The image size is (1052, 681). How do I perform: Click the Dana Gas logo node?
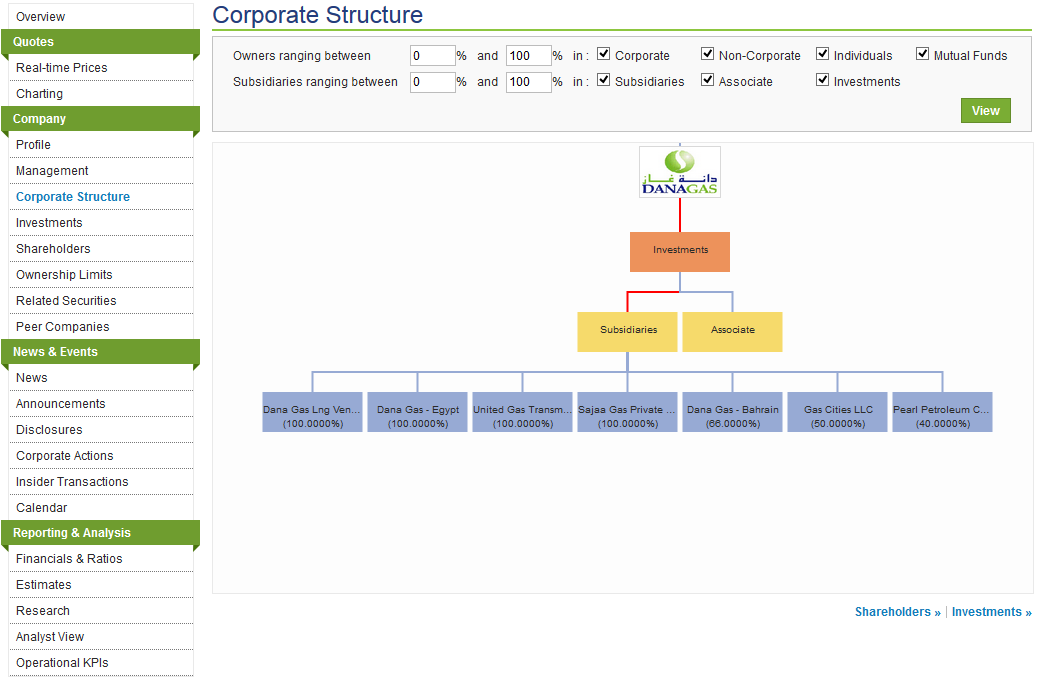(x=680, y=172)
